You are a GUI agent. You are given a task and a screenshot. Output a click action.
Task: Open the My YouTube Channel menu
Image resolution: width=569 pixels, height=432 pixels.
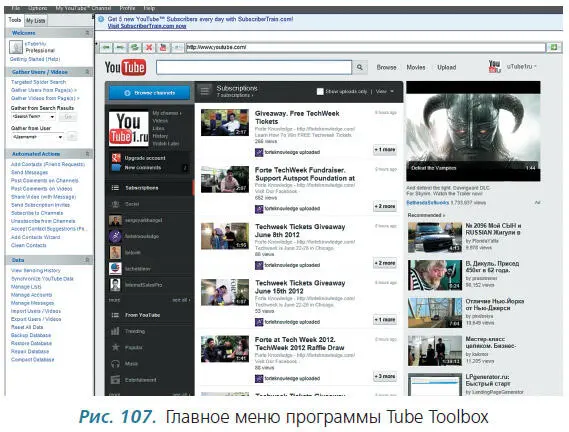point(83,8)
